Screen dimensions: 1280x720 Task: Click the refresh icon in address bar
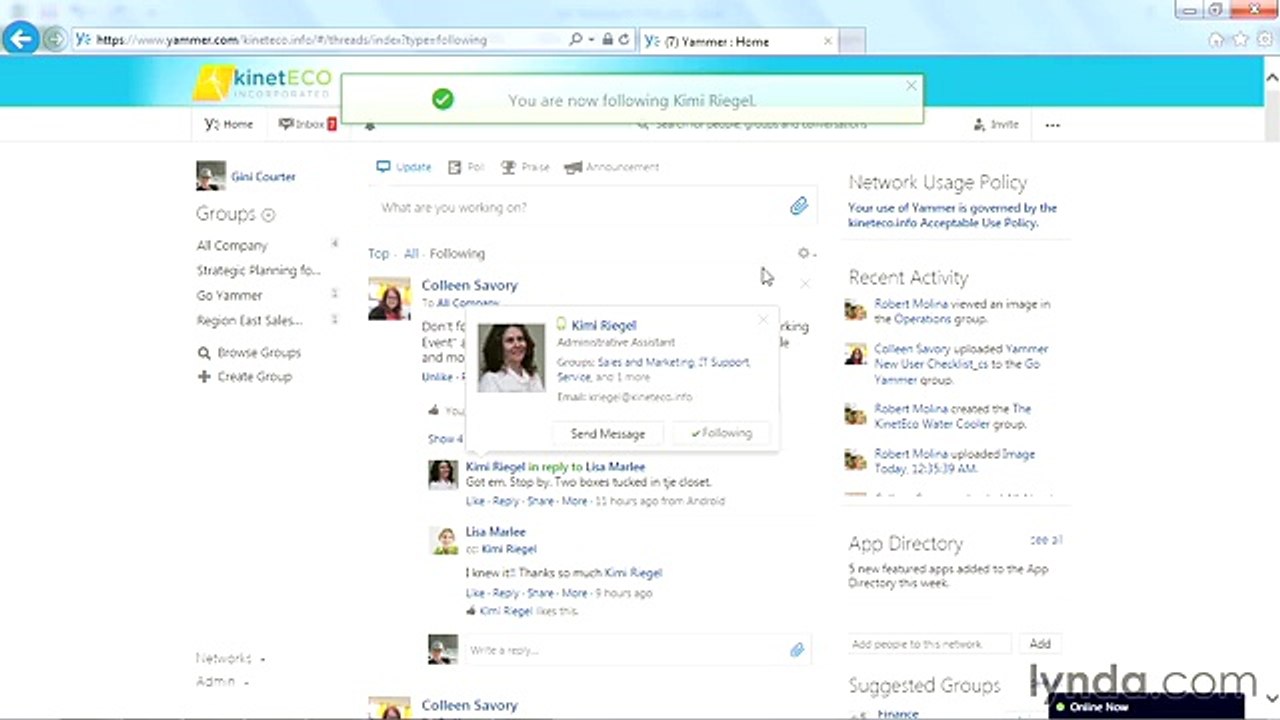[x=624, y=40]
